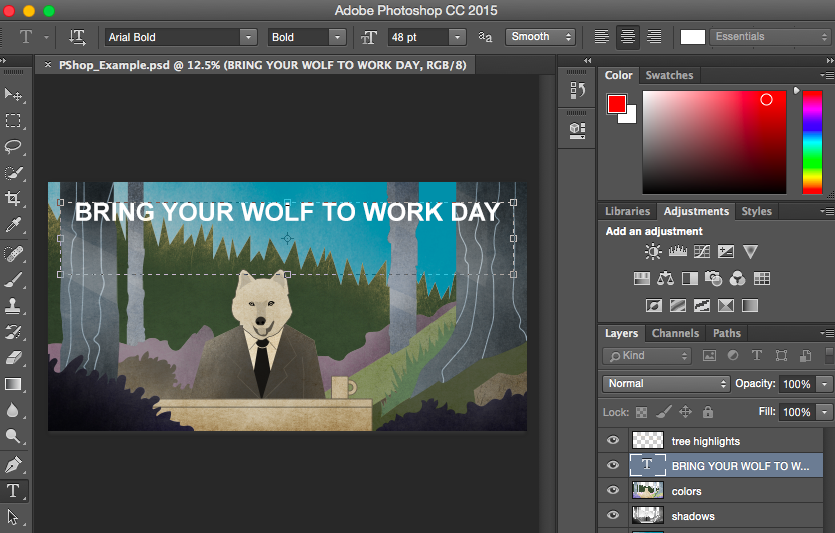835x533 pixels.
Task: Hide the tree highlights layer
Action: [613, 441]
